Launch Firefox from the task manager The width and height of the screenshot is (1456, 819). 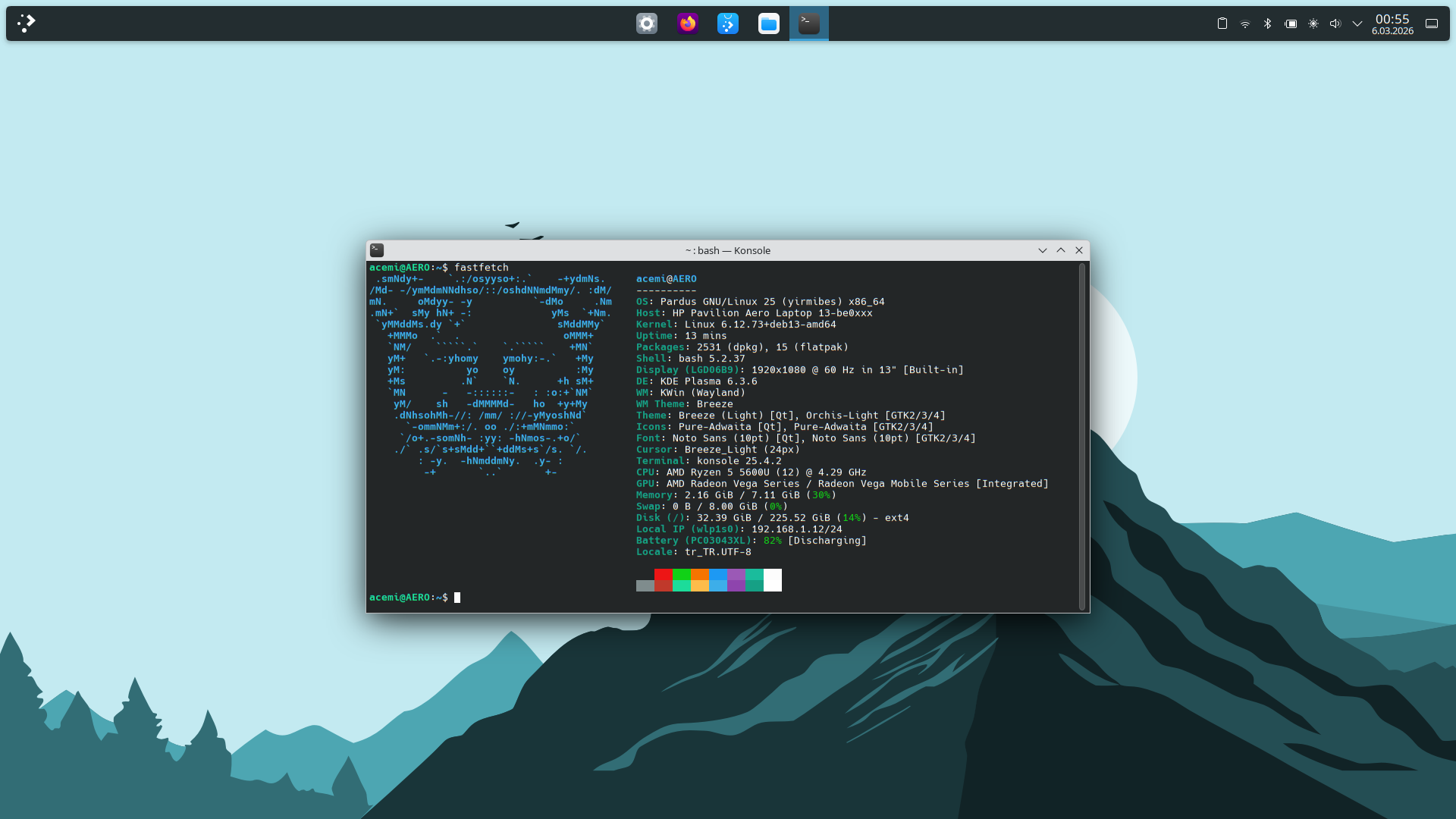688,24
